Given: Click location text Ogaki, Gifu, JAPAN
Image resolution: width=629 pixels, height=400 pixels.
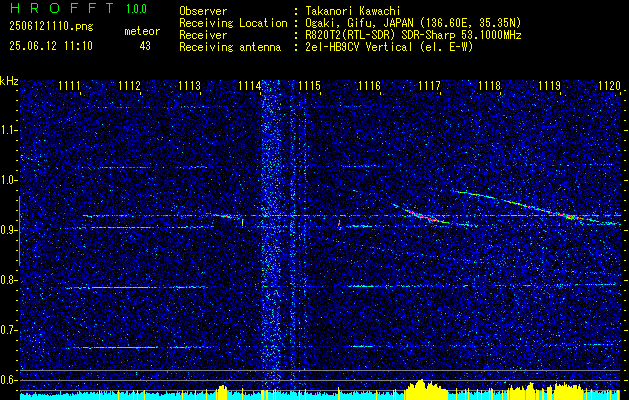Looking at the screenshot, I should click(359, 23).
